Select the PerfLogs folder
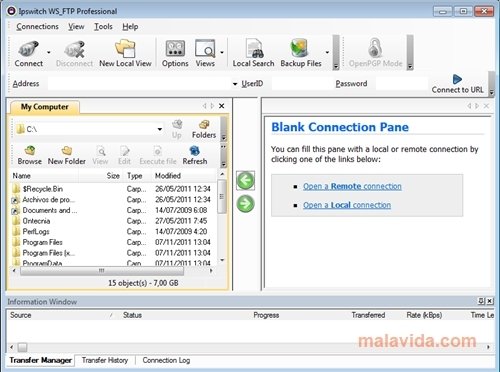500x372 pixels. point(36,232)
